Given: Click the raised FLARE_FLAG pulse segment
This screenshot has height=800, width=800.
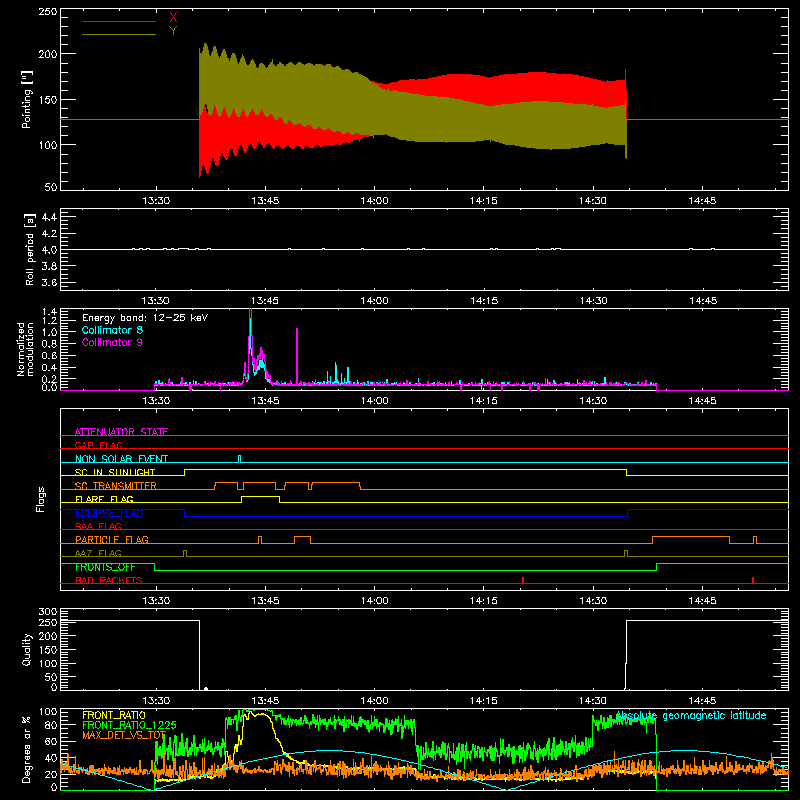Looking at the screenshot, I should point(260,496).
